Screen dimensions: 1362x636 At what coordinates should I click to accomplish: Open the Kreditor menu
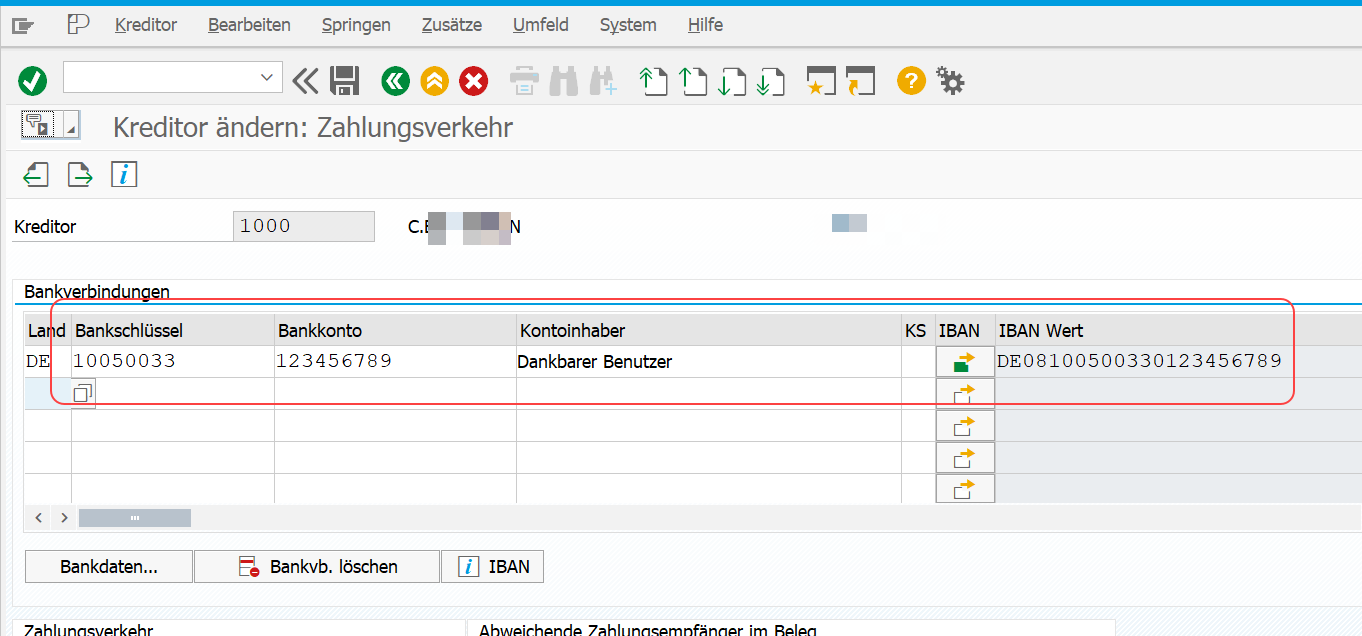(x=145, y=25)
